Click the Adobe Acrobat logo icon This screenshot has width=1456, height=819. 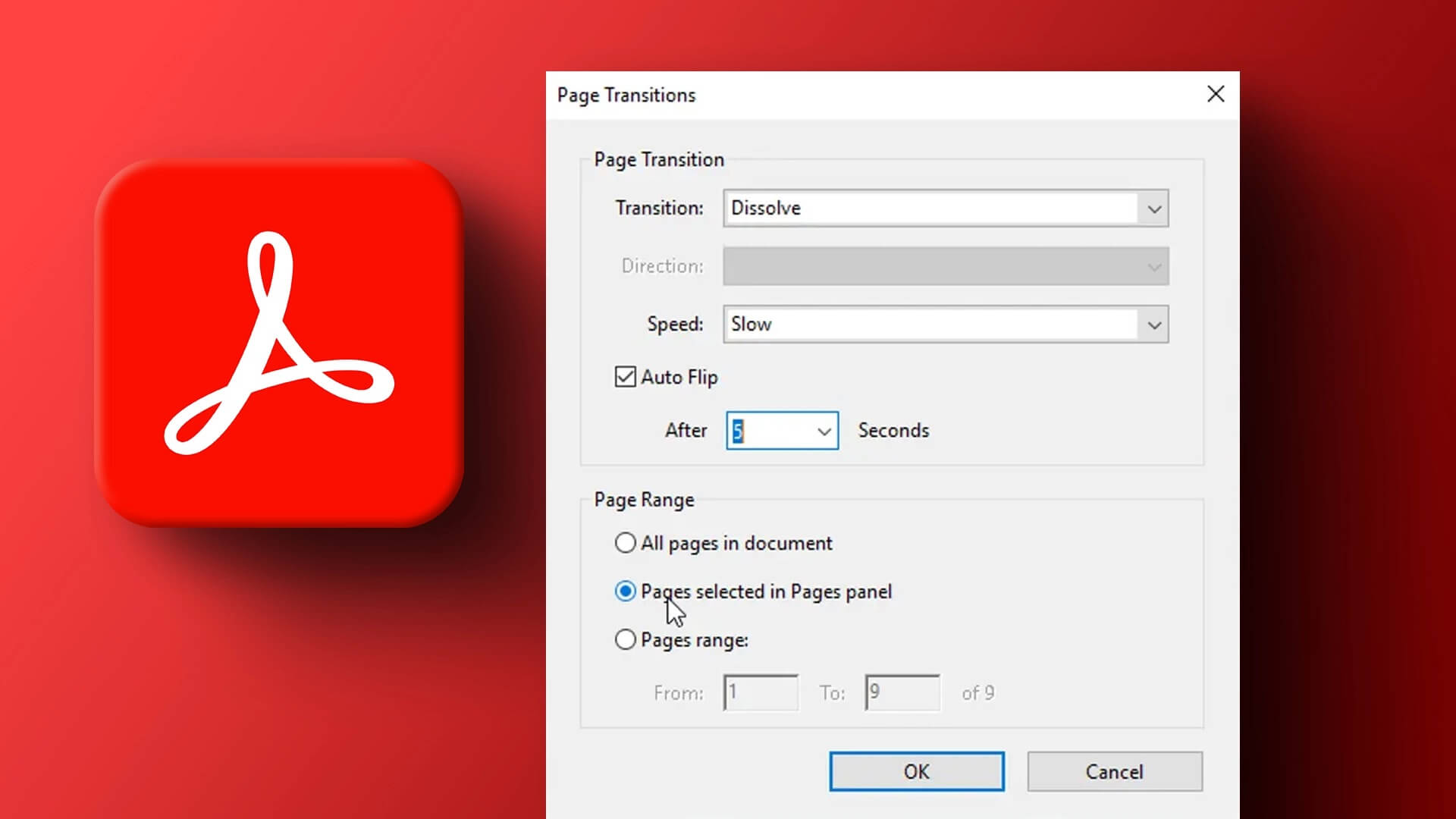click(279, 343)
